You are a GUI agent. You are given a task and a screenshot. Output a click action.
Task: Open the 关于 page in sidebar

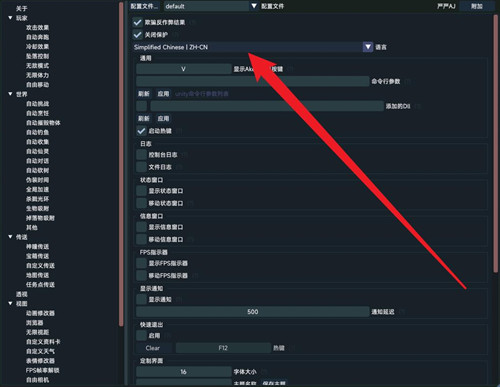[22, 9]
